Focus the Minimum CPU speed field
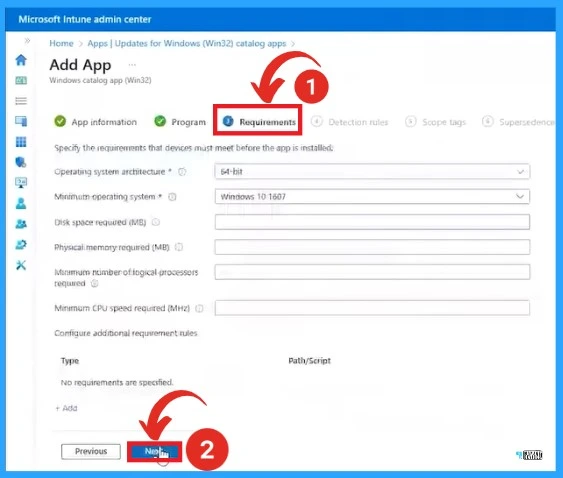 coord(372,308)
